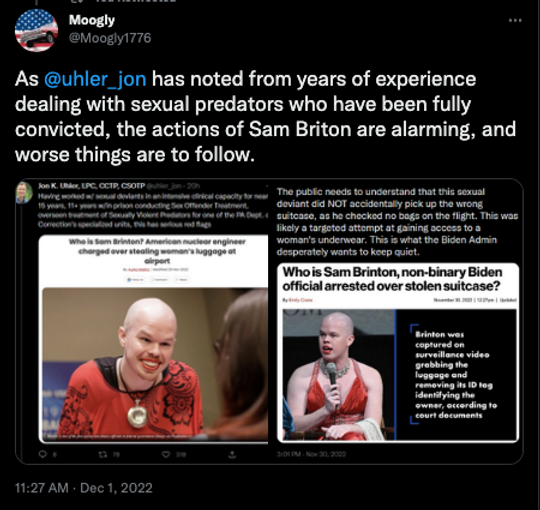
Task: Click the retweet icon in embedded tweet
Action: click(x=103, y=455)
